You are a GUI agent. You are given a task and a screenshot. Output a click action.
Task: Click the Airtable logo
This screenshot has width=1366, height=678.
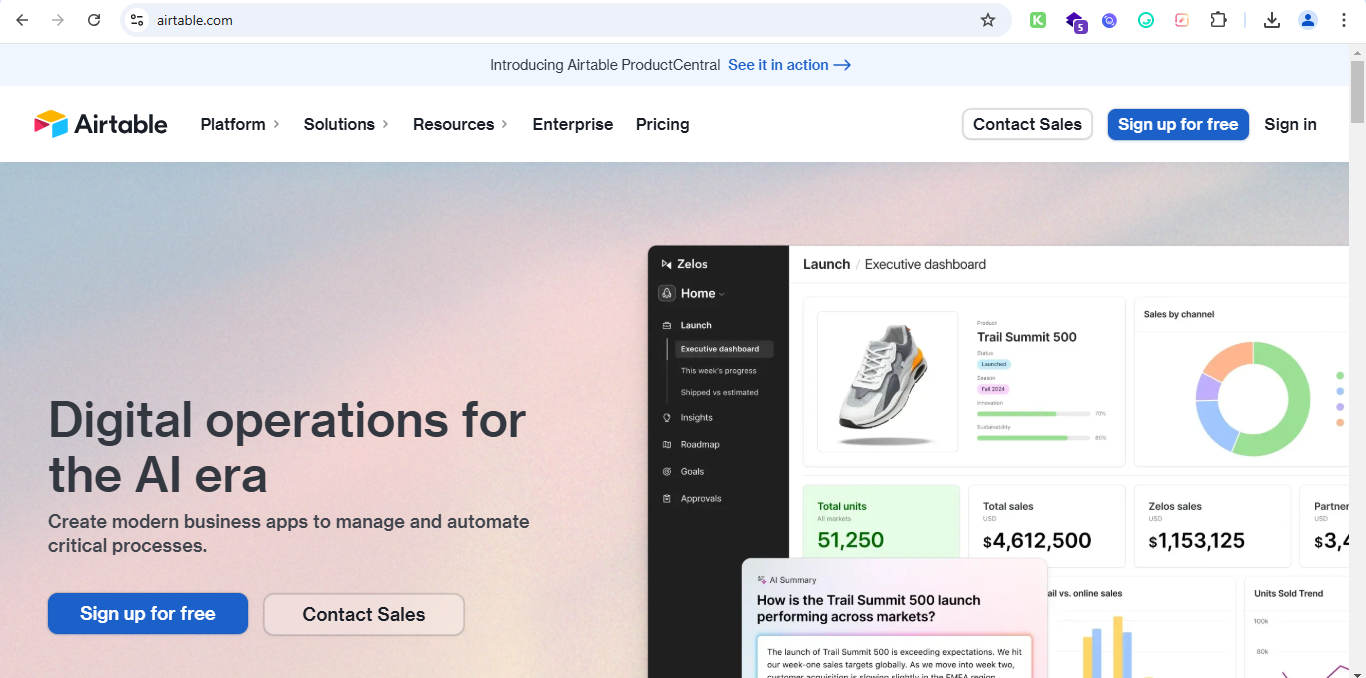[99, 123]
